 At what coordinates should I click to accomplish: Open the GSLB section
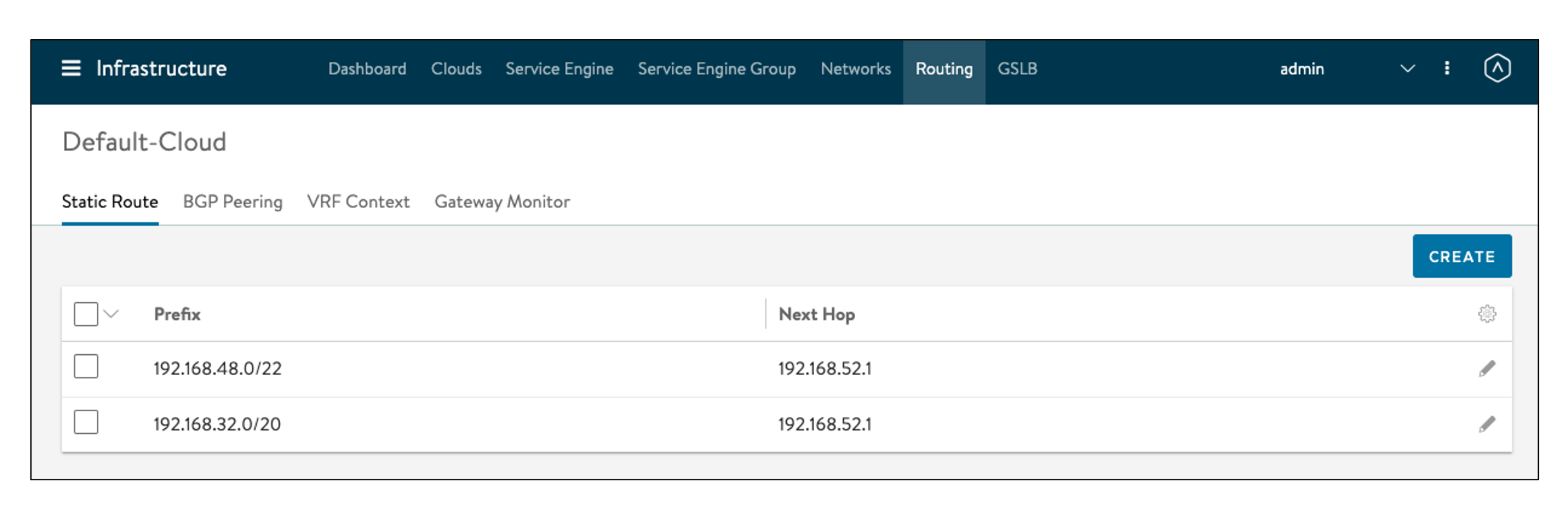1017,68
